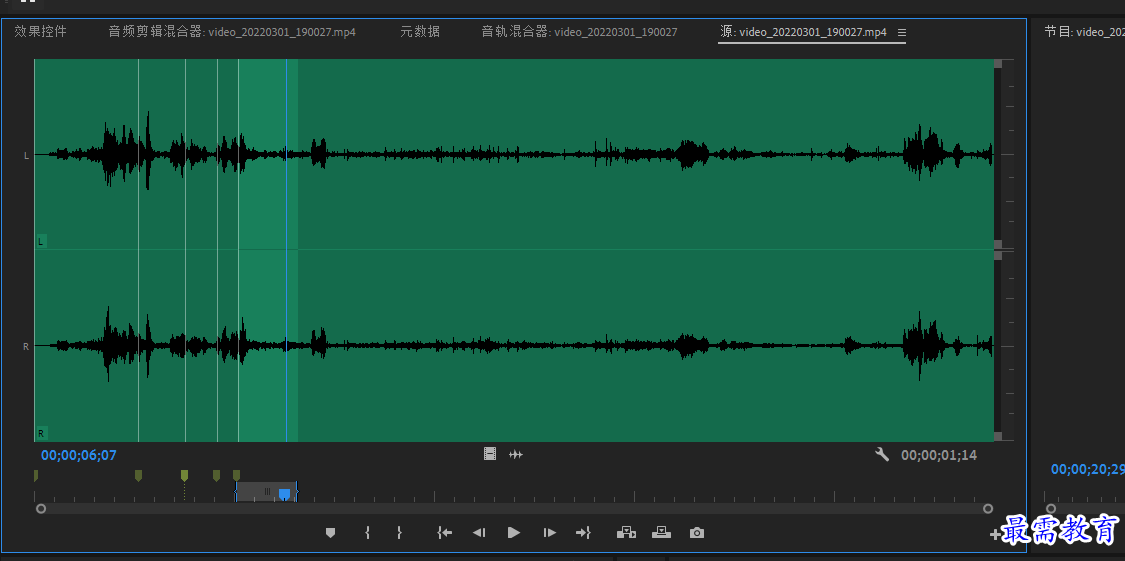Step forward one frame

tap(550, 532)
